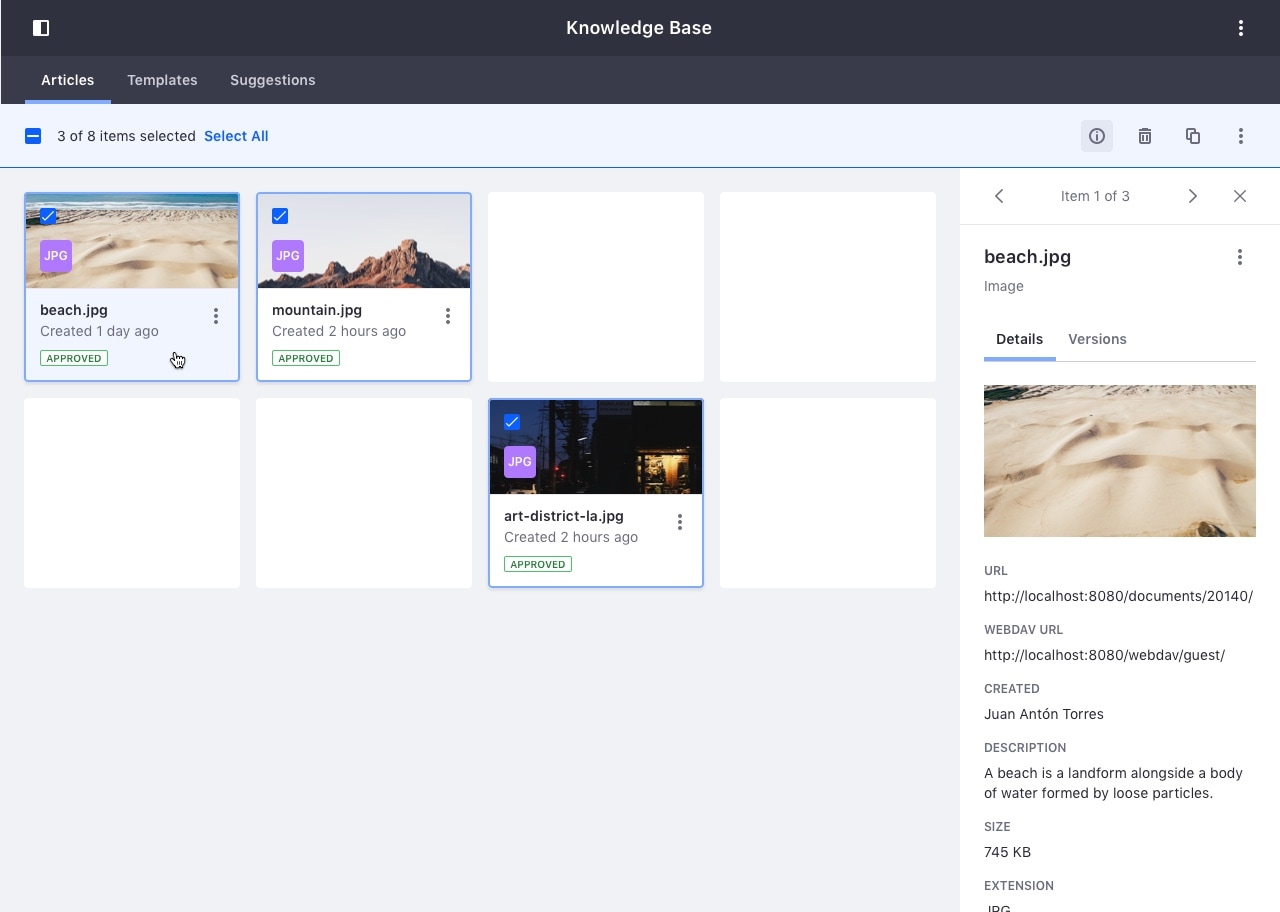Screen dimensions: 1280x912
Task: Toggle the bulk selection checkbox in toolbar
Action: click(33, 136)
